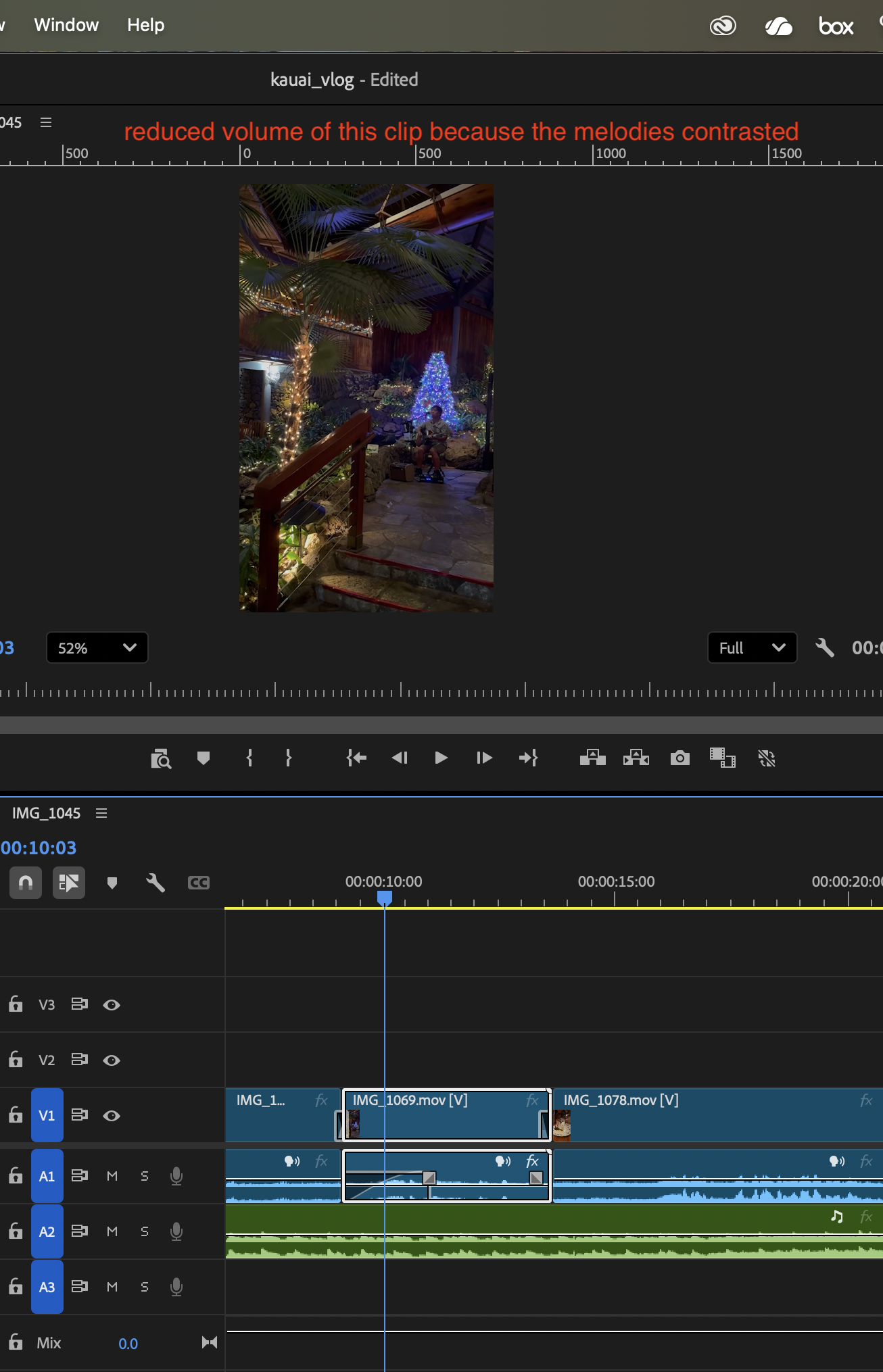Step forward one frame
This screenshot has width=883, height=1372.
click(484, 758)
